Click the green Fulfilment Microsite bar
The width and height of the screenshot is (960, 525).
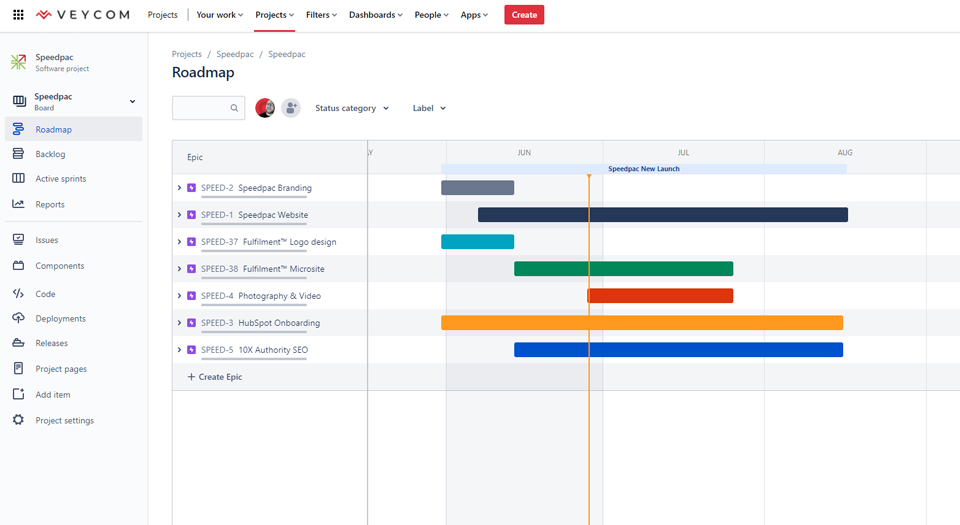point(624,269)
